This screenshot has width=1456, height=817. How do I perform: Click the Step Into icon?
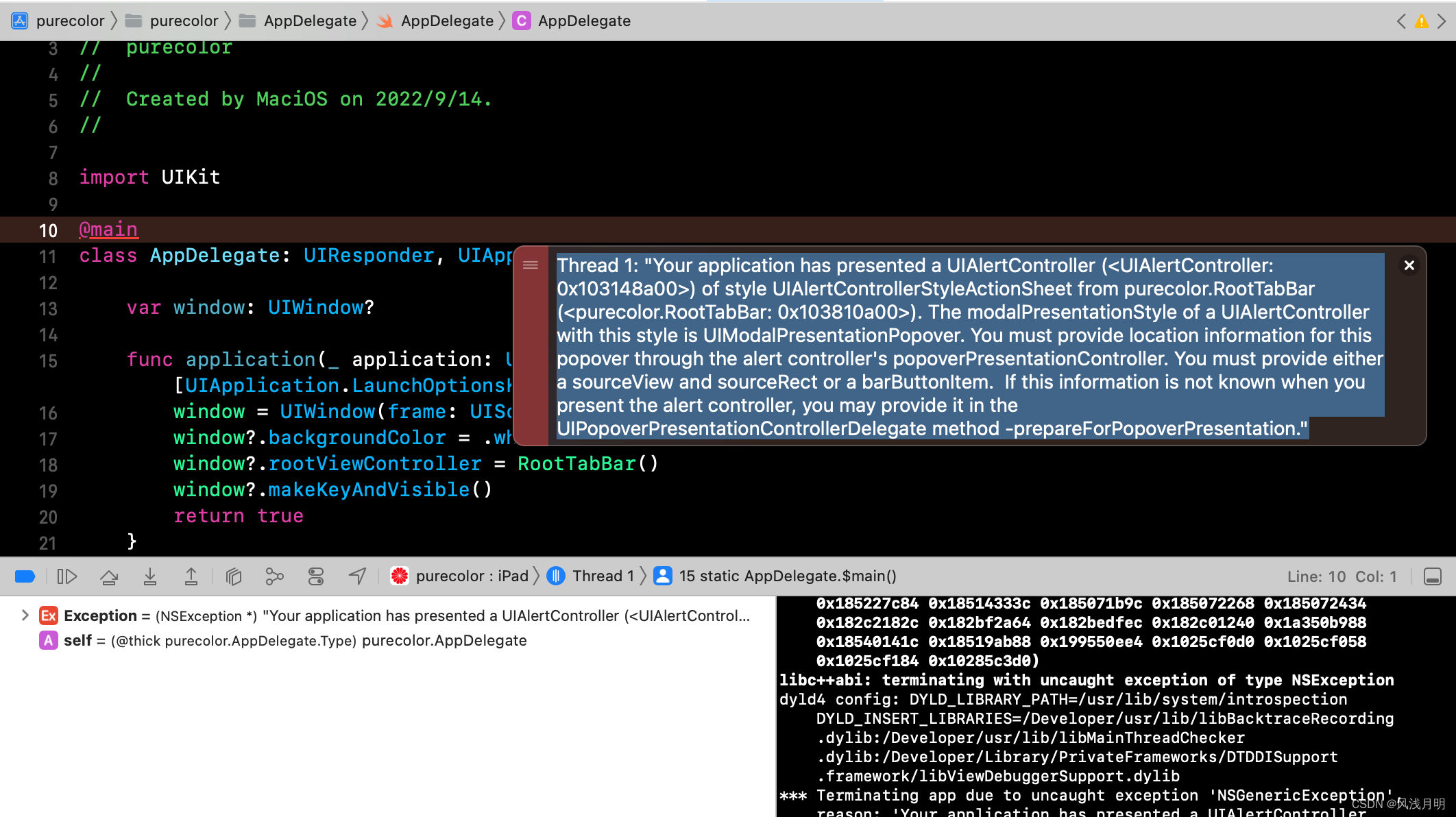click(150, 576)
